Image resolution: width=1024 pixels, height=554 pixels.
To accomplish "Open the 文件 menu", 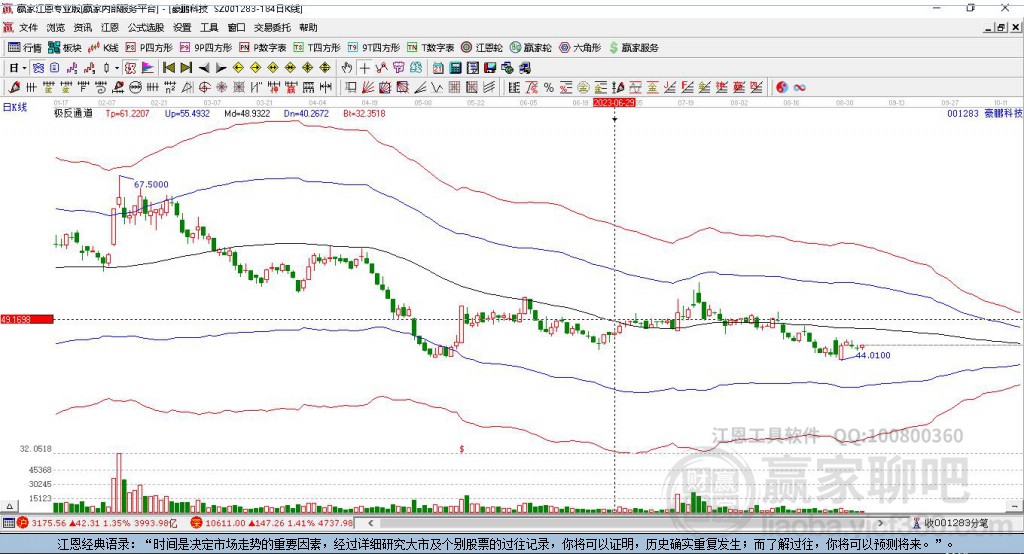I will pos(28,27).
